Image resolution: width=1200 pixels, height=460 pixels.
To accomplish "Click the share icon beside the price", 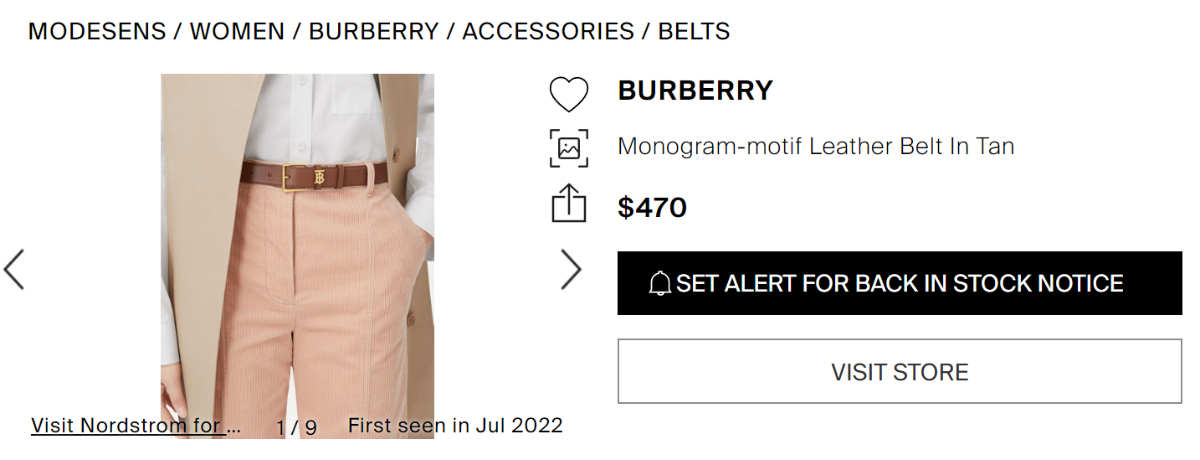I will [x=569, y=203].
